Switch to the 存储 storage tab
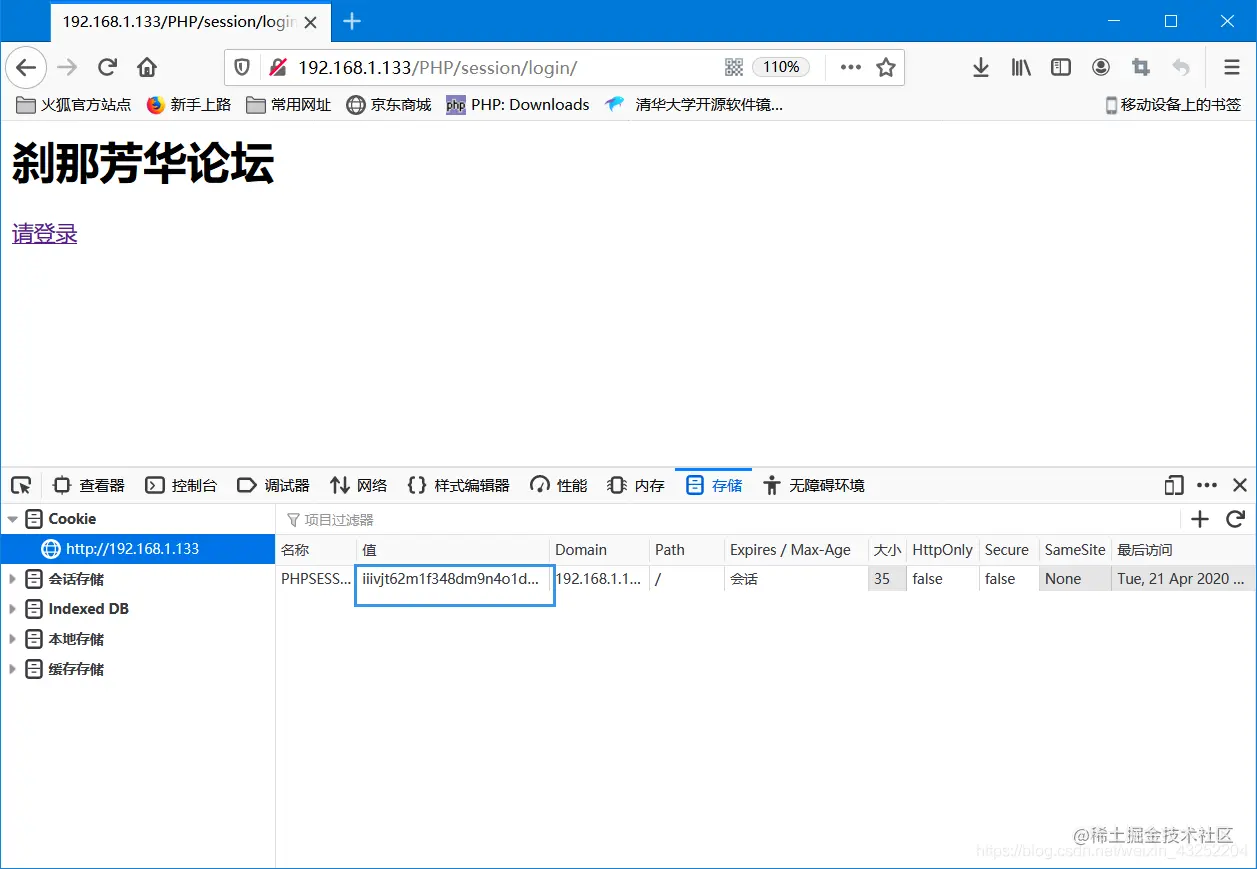 pyautogui.click(x=714, y=485)
